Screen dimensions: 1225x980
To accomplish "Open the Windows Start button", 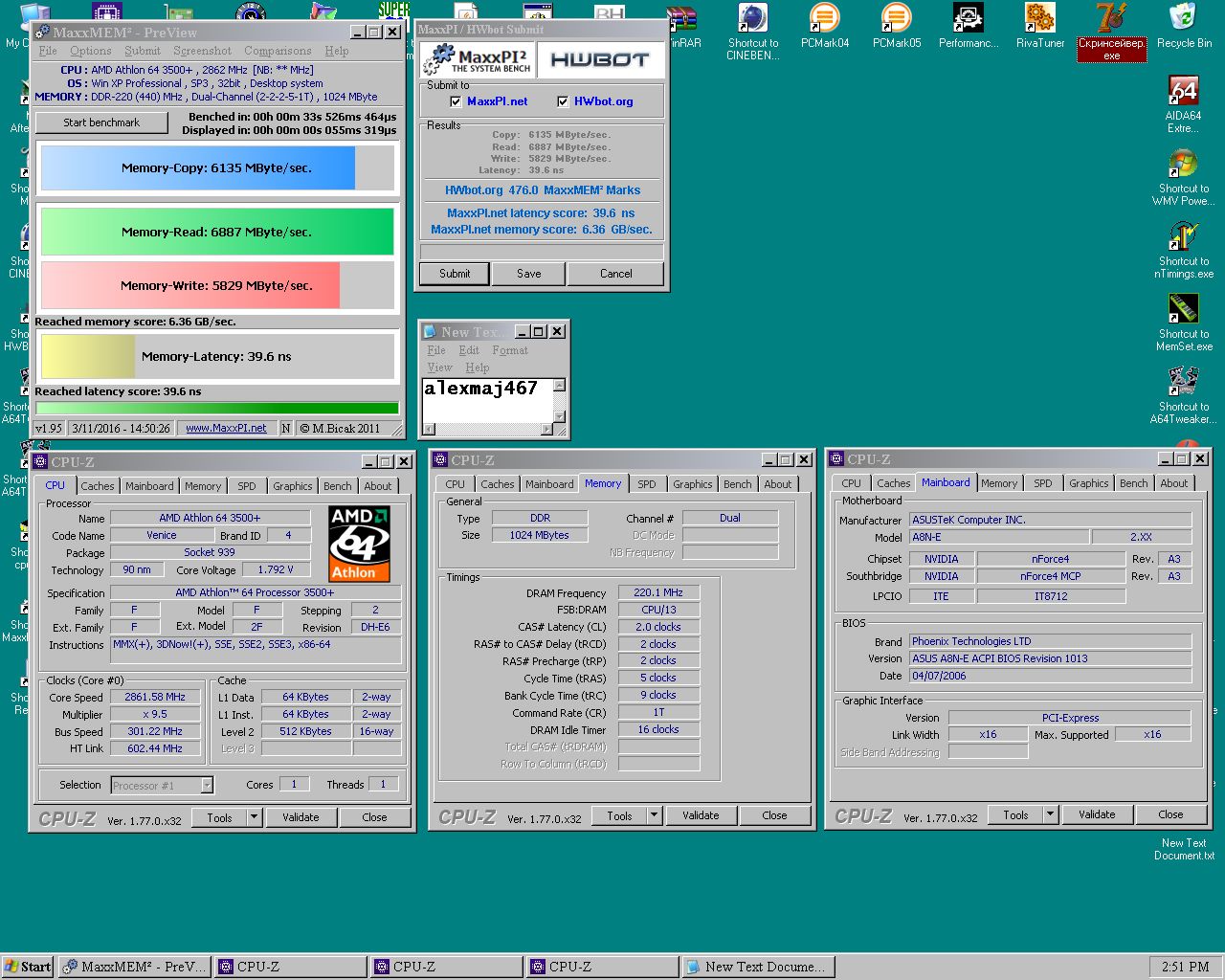I will (x=28, y=967).
